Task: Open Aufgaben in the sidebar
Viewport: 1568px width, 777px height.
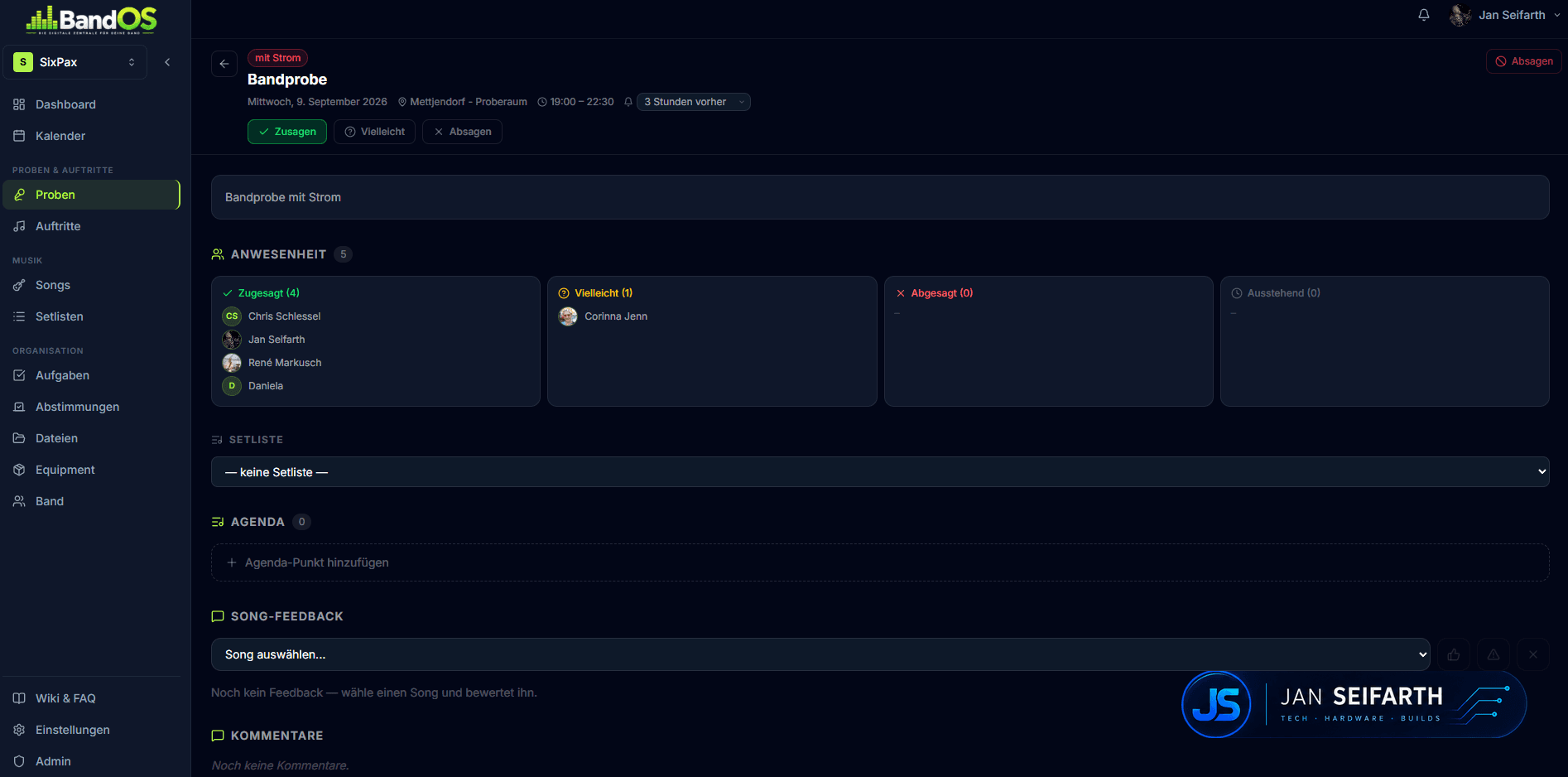Action: (x=91, y=375)
